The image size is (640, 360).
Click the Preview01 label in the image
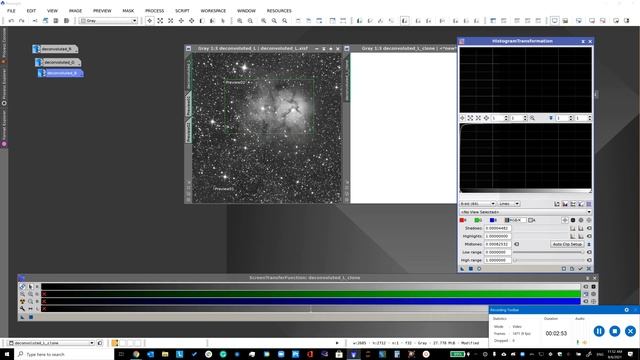point(224,189)
